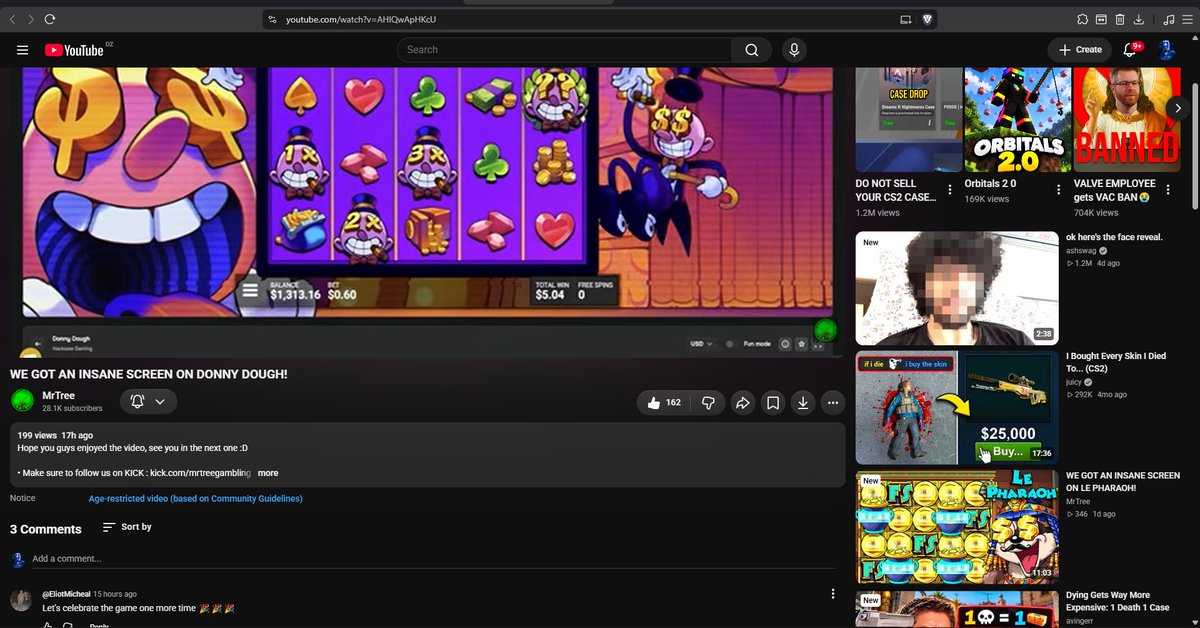Open browser downloads icon
Viewport: 1200px width, 628px height.
[x=1139, y=19]
